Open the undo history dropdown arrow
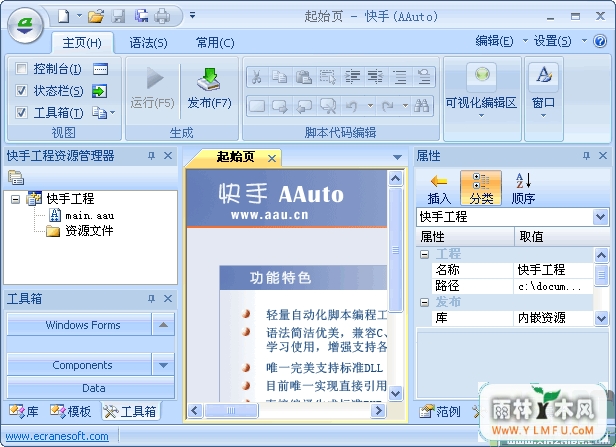616x447 pixels. (370, 106)
